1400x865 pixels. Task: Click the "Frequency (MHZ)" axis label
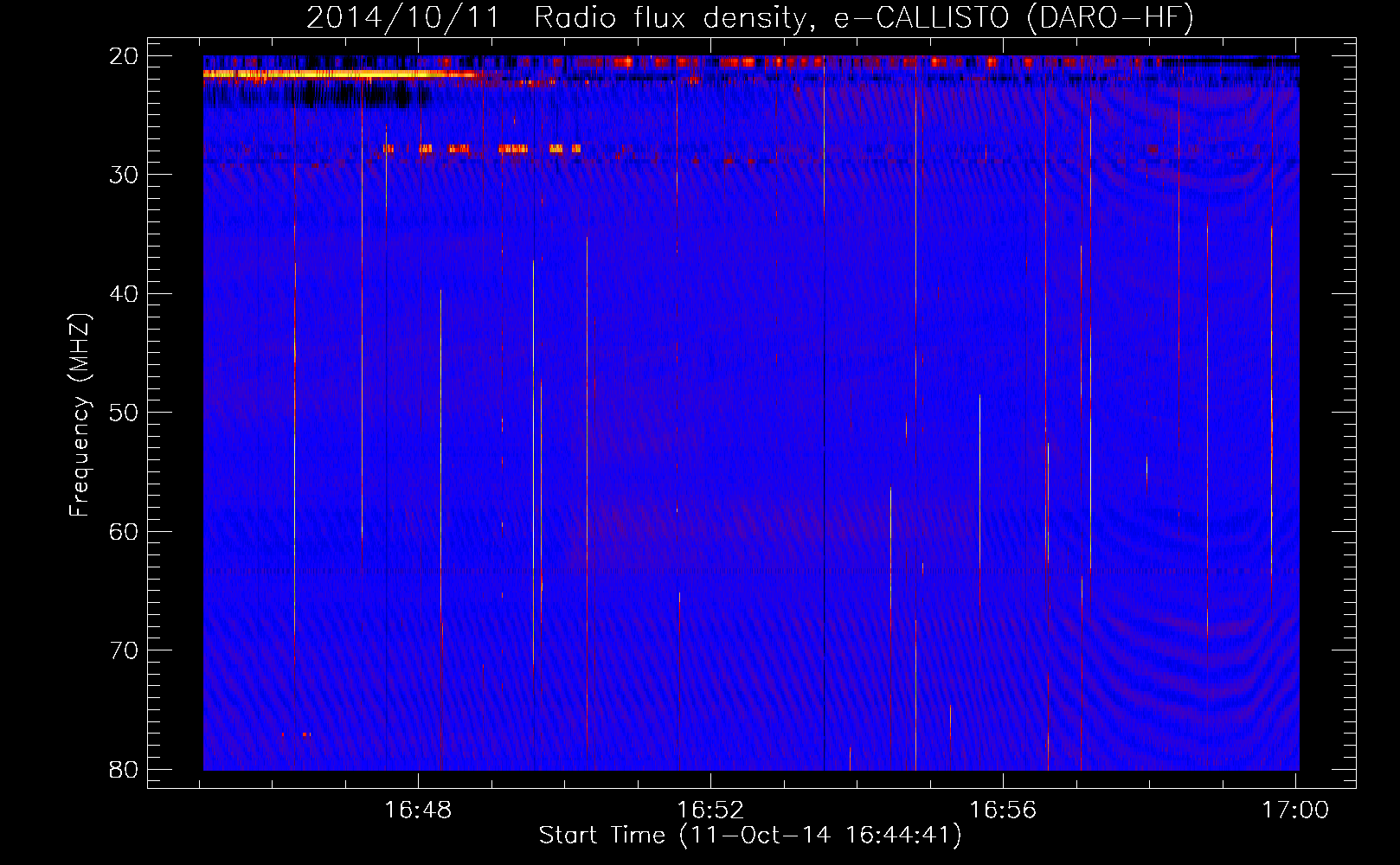[80, 416]
